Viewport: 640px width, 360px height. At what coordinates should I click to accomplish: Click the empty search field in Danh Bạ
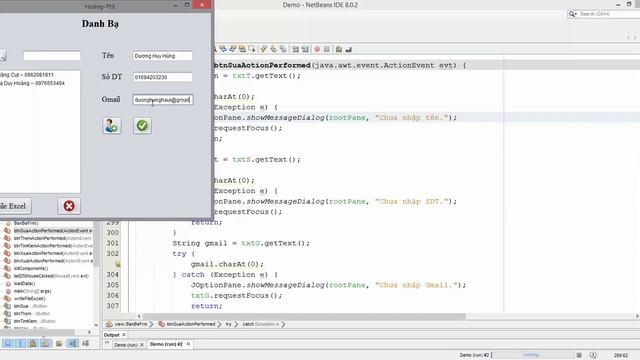(x=52, y=56)
